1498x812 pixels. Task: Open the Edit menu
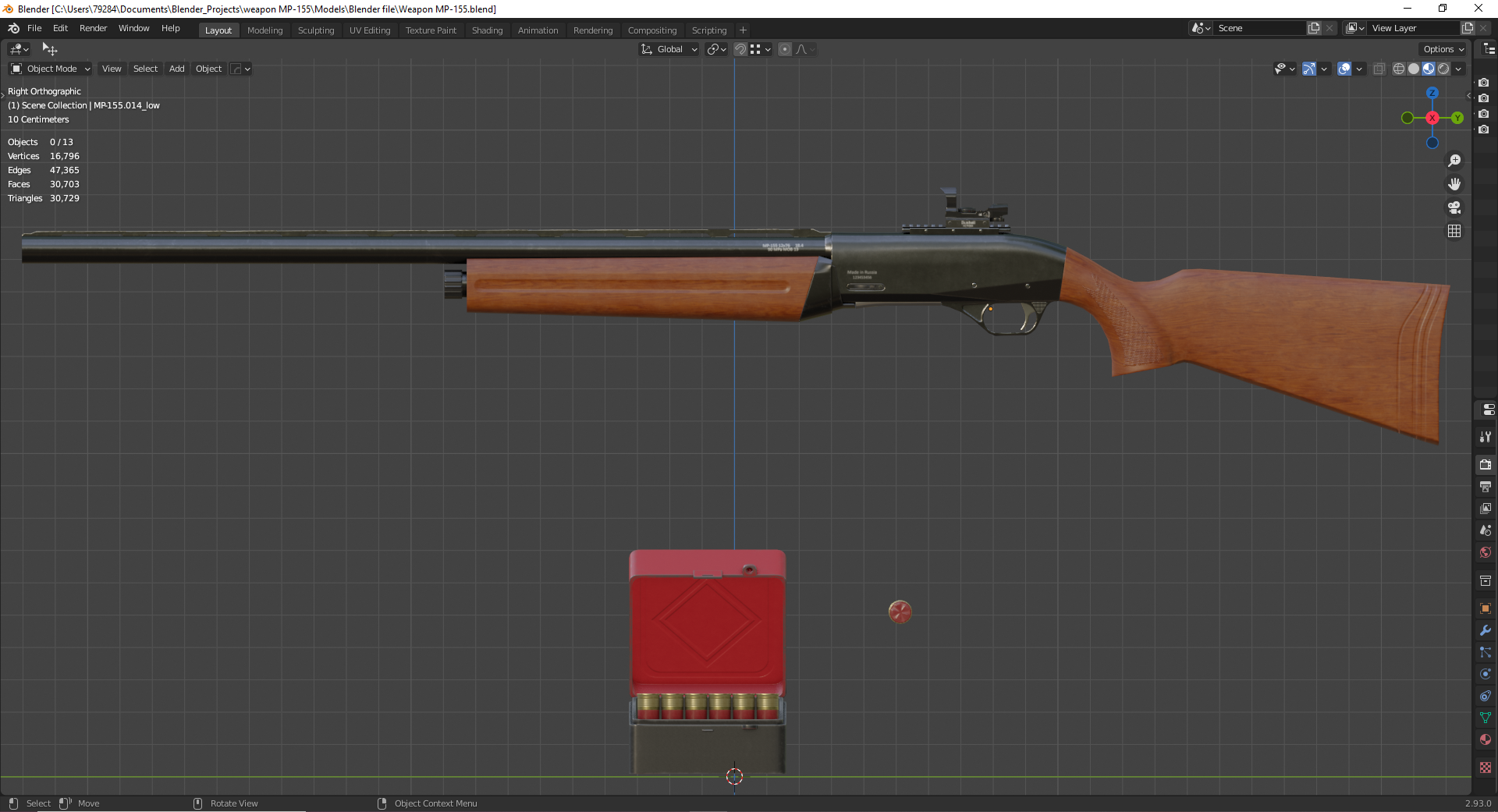coord(61,28)
